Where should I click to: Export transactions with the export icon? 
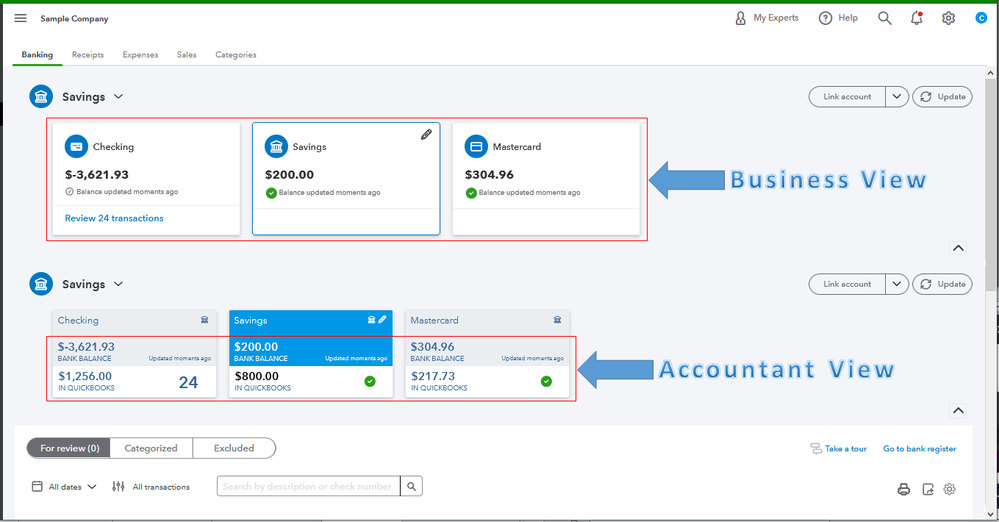pos(928,489)
